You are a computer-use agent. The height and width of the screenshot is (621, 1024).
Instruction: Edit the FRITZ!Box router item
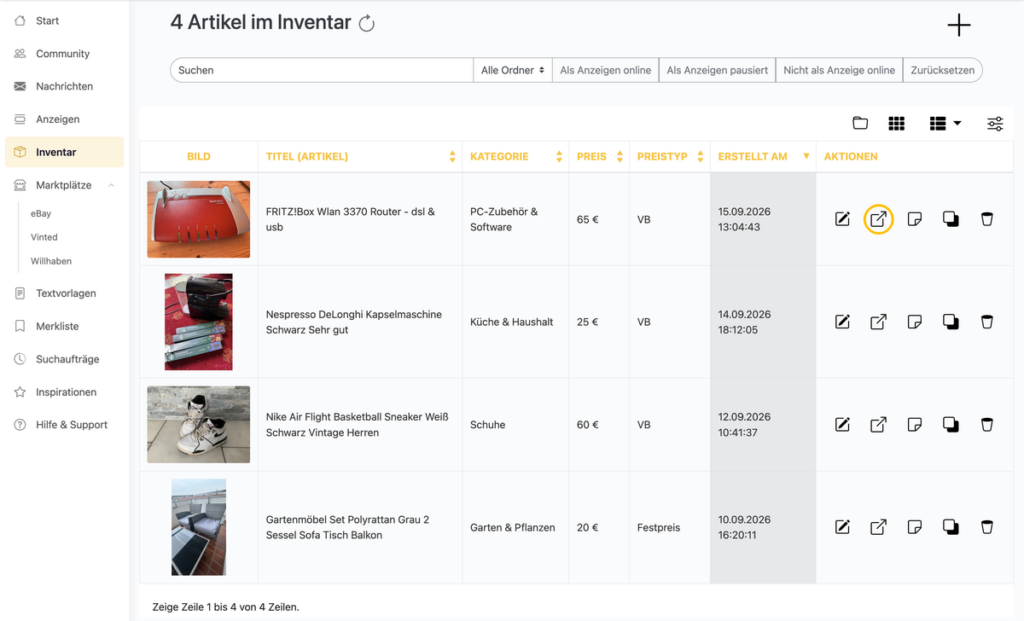tap(842, 219)
